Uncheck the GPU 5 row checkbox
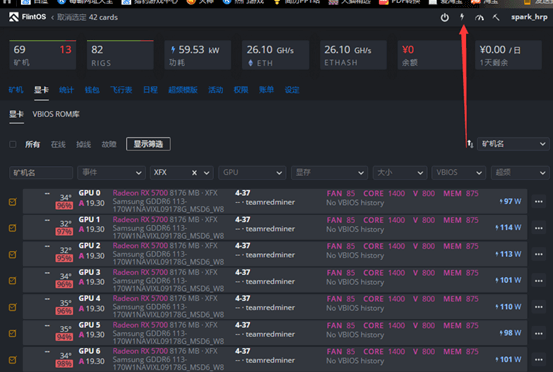 pyautogui.click(x=13, y=333)
